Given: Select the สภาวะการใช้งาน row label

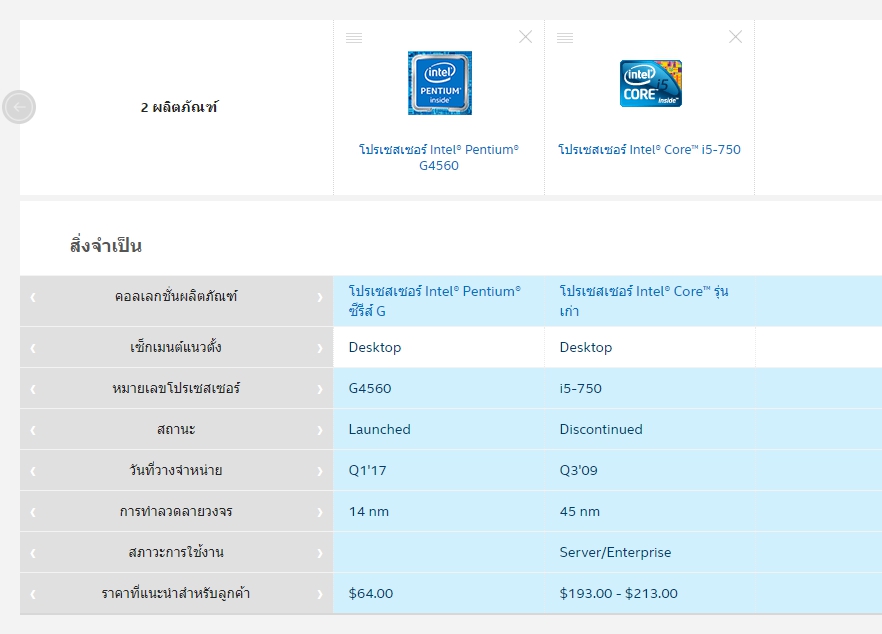Looking at the screenshot, I should [176, 552].
